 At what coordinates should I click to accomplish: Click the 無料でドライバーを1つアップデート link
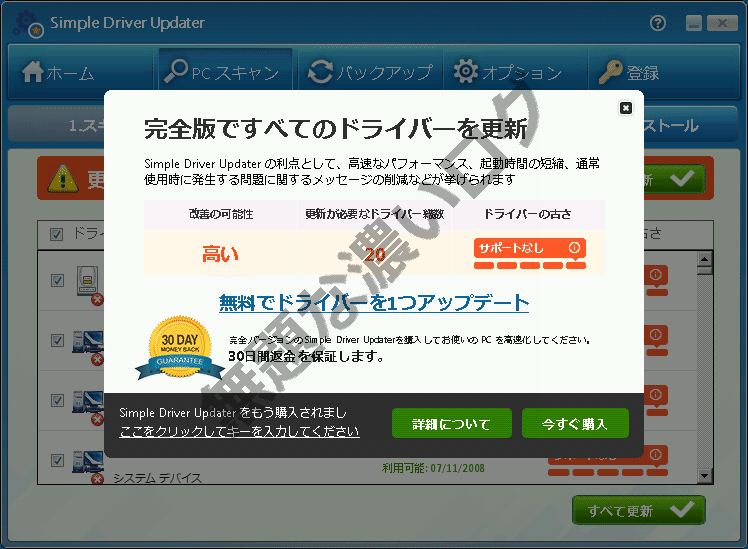pyautogui.click(x=374, y=303)
